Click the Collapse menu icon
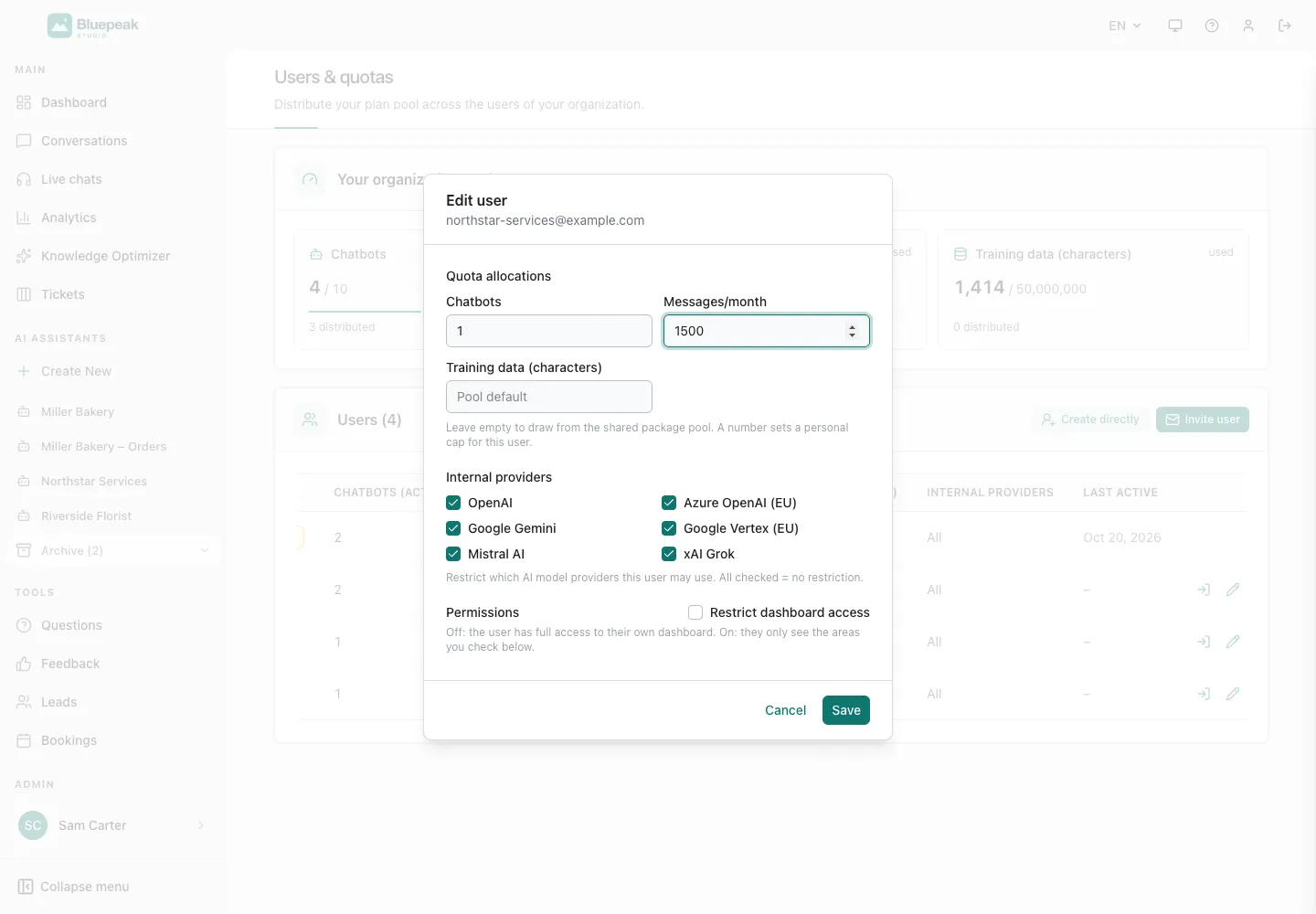This screenshot has height=914, width=1316. [26, 887]
